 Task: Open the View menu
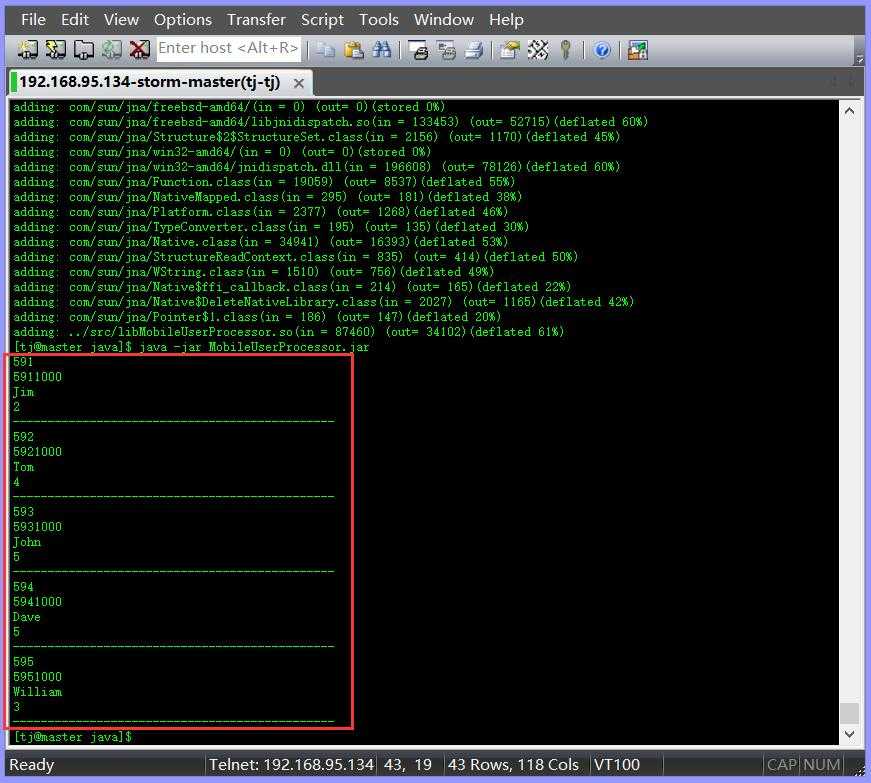pyautogui.click(x=121, y=19)
